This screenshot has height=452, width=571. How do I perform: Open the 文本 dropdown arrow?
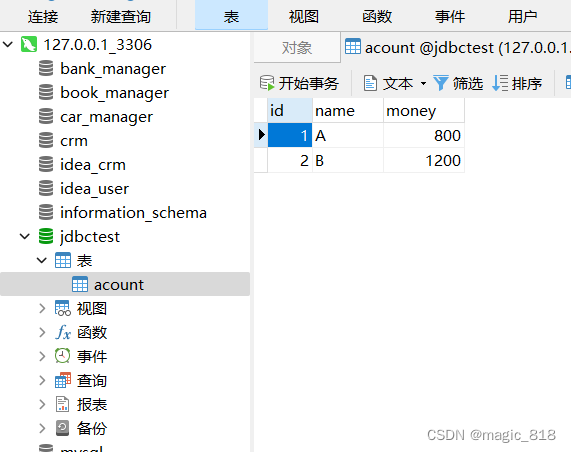[423, 83]
